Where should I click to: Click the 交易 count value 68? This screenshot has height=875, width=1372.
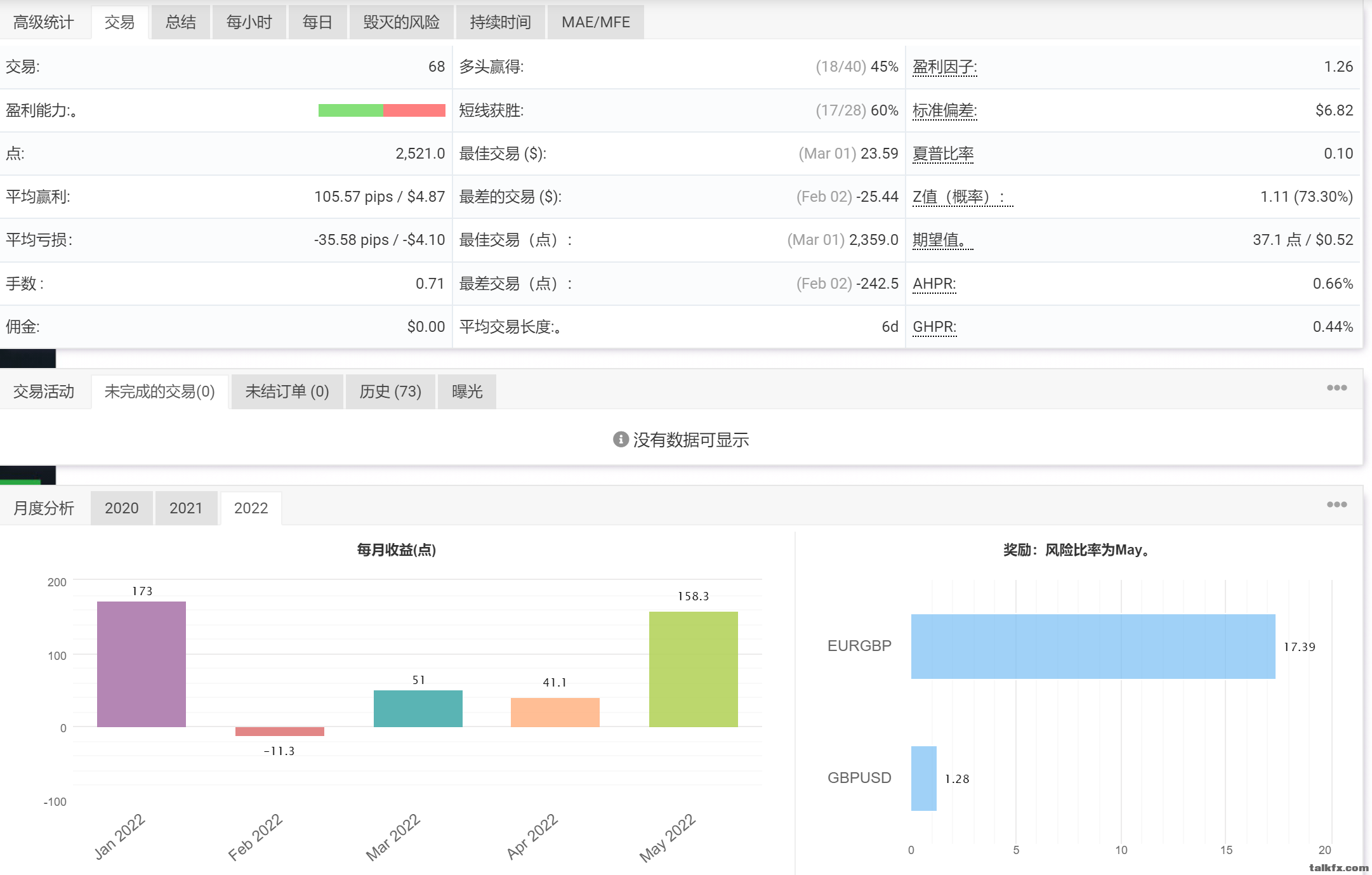437,67
